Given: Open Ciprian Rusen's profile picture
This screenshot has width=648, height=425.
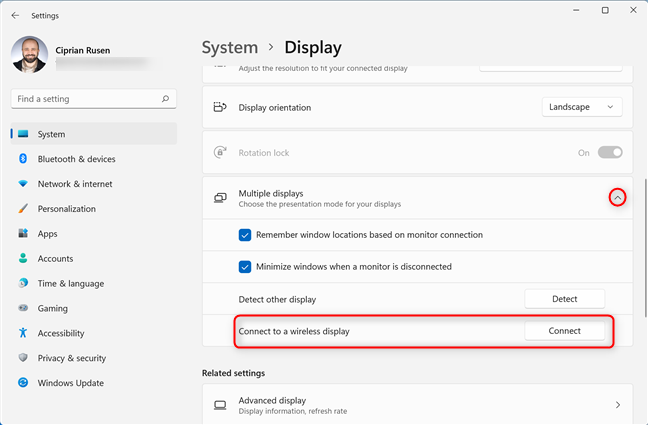Looking at the screenshot, I should click(x=29, y=55).
